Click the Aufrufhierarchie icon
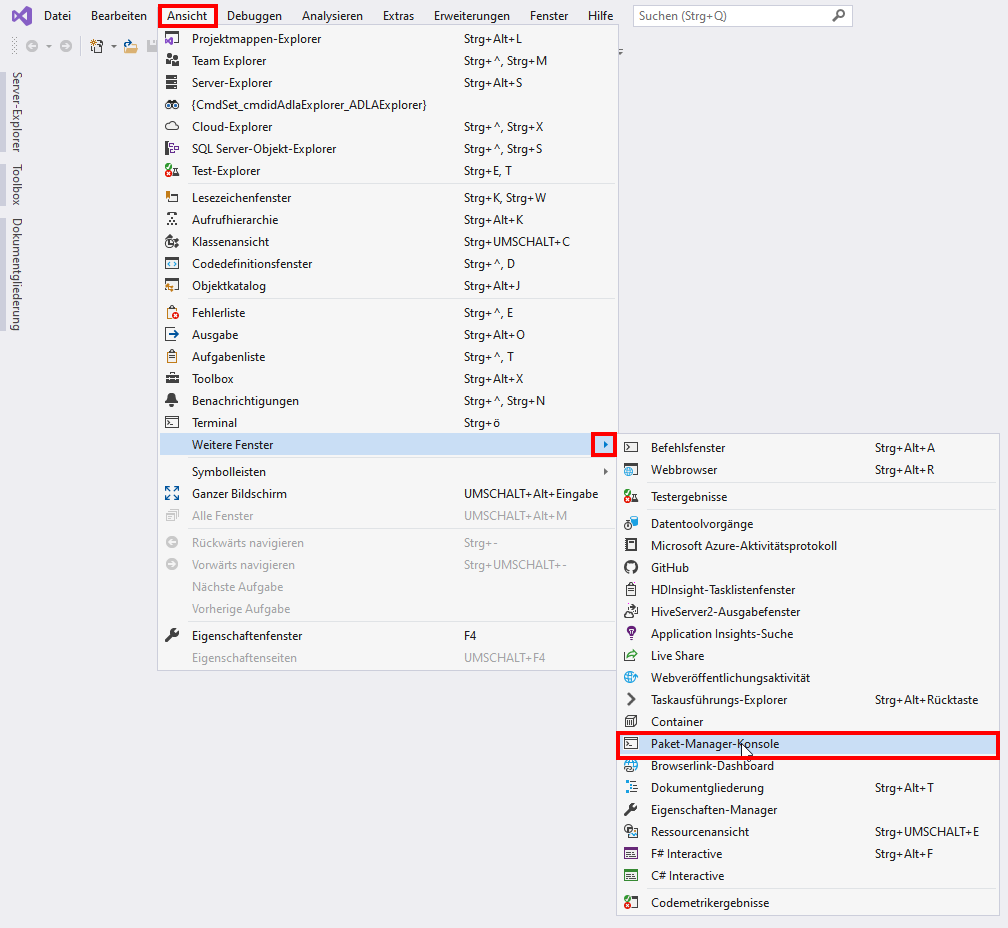Screen dimensions: 1008x928 click(172, 219)
